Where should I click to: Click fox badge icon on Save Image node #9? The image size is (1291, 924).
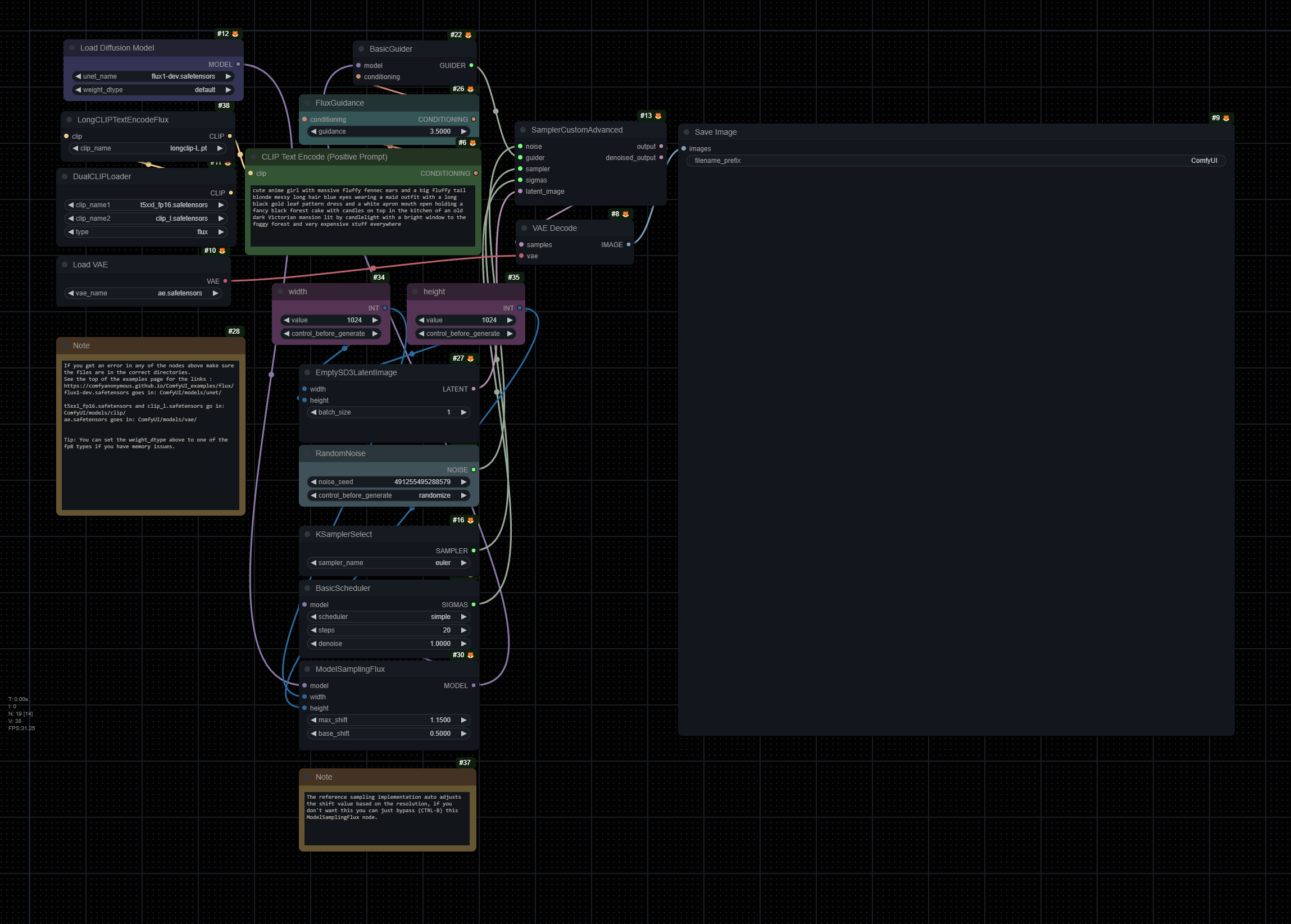[x=1226, y=119]
